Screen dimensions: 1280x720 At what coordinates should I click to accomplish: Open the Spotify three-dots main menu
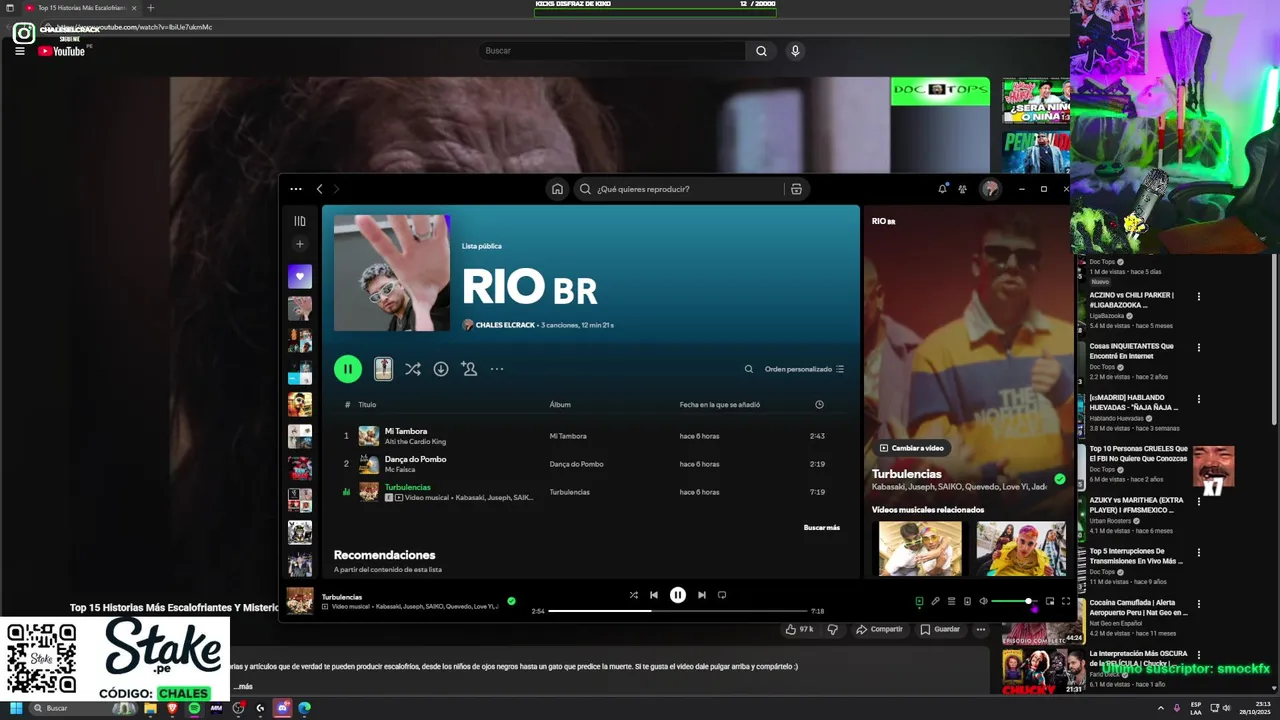(x=296, y=189)
